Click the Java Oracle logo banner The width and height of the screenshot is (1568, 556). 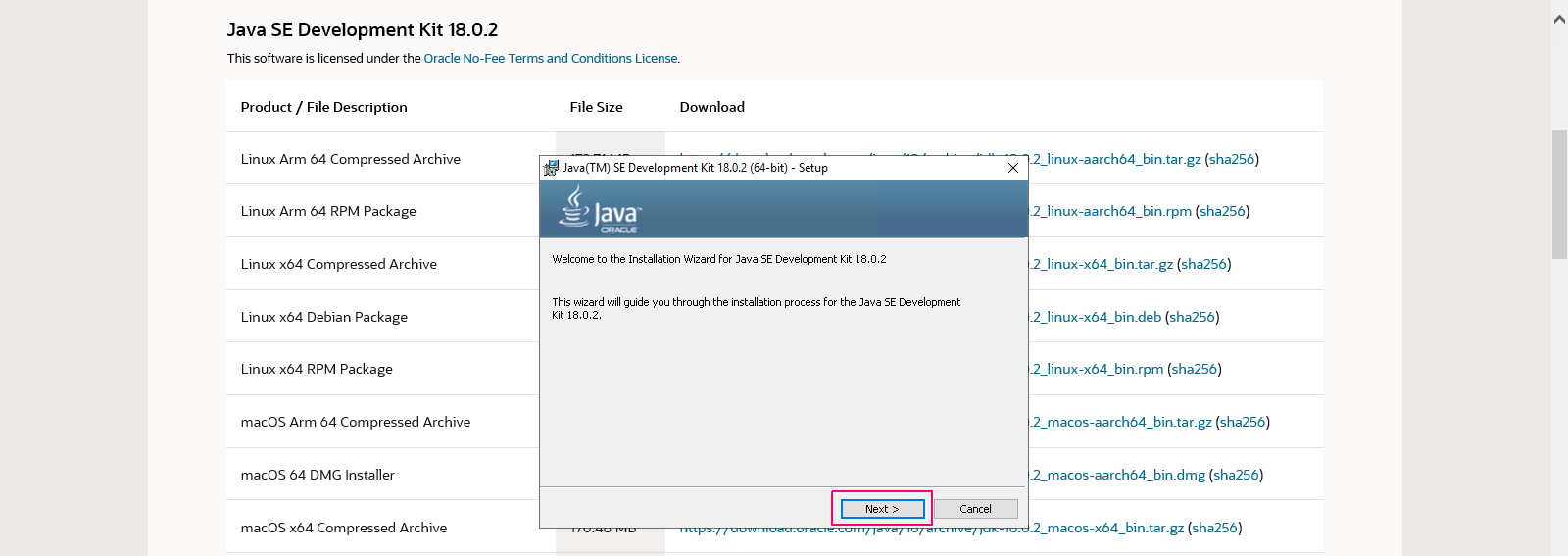click(x=783, y=209)
